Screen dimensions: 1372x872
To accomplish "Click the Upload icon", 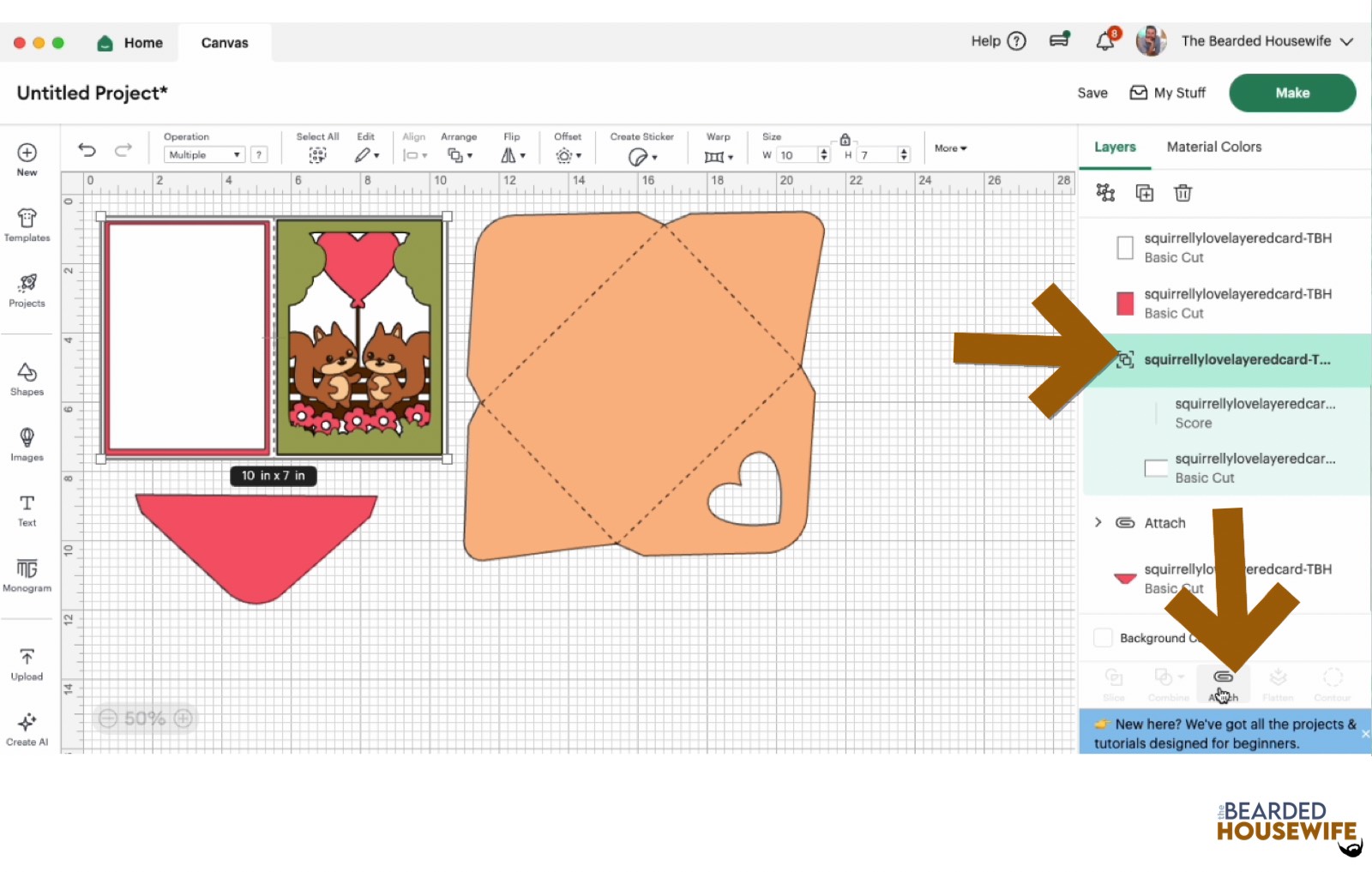I will click(27, 664).
